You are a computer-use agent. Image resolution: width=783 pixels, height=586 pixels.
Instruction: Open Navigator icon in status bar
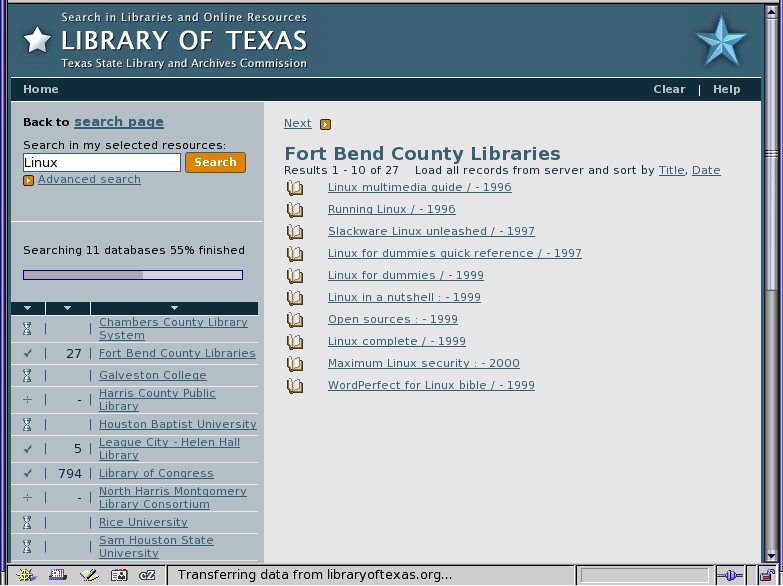point(28,575)
